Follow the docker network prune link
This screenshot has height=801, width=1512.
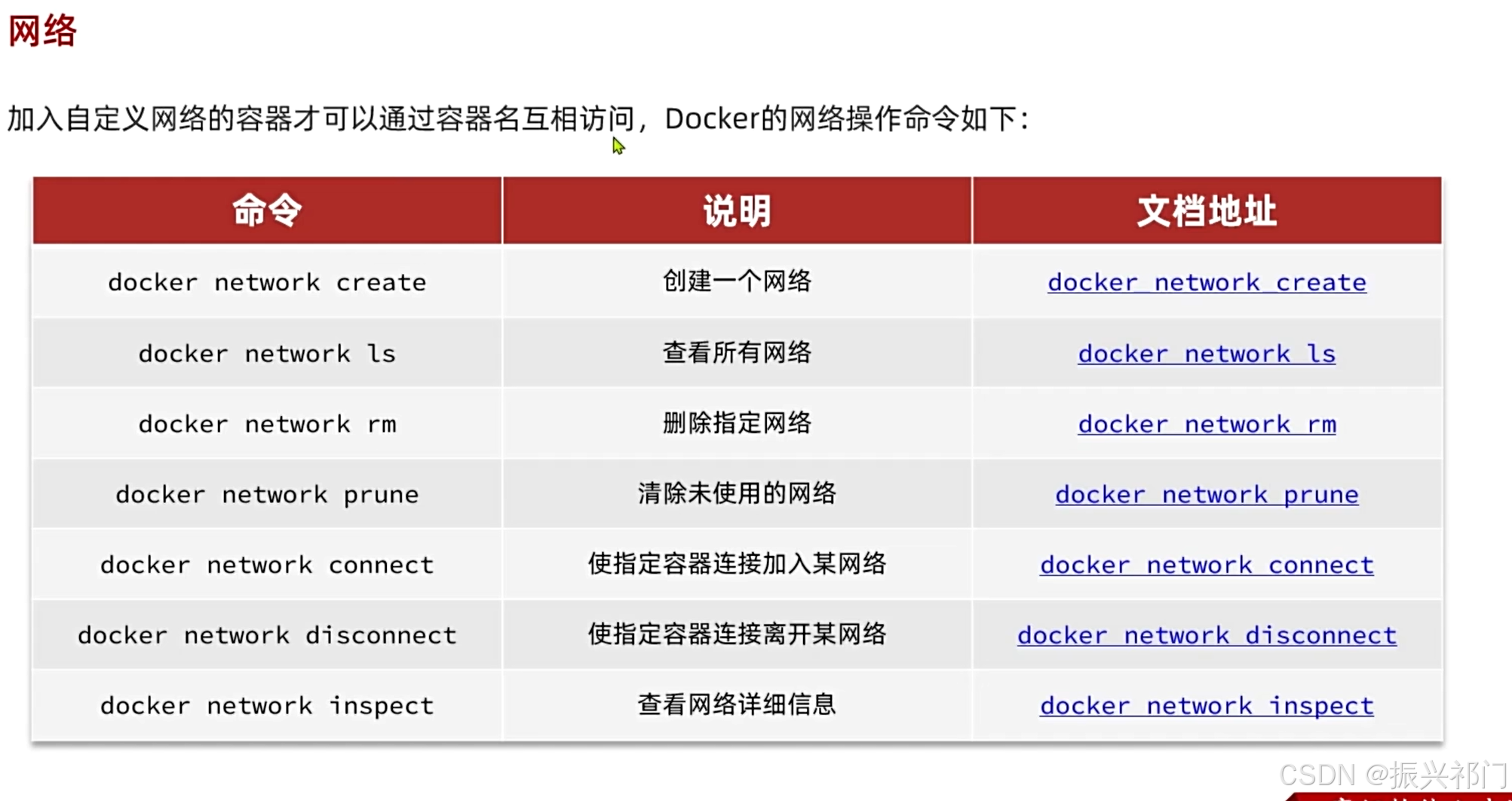(x=1207, y=495)
